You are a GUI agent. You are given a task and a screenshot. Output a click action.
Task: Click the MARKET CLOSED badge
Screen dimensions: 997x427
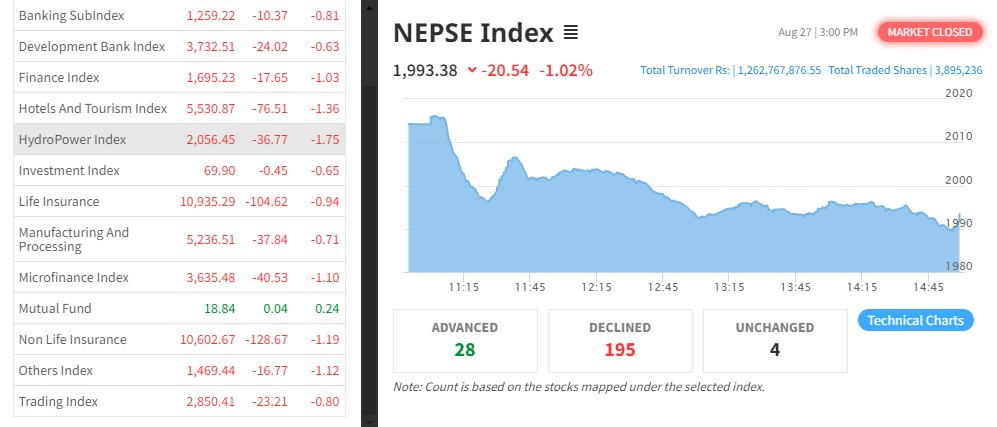929,32
